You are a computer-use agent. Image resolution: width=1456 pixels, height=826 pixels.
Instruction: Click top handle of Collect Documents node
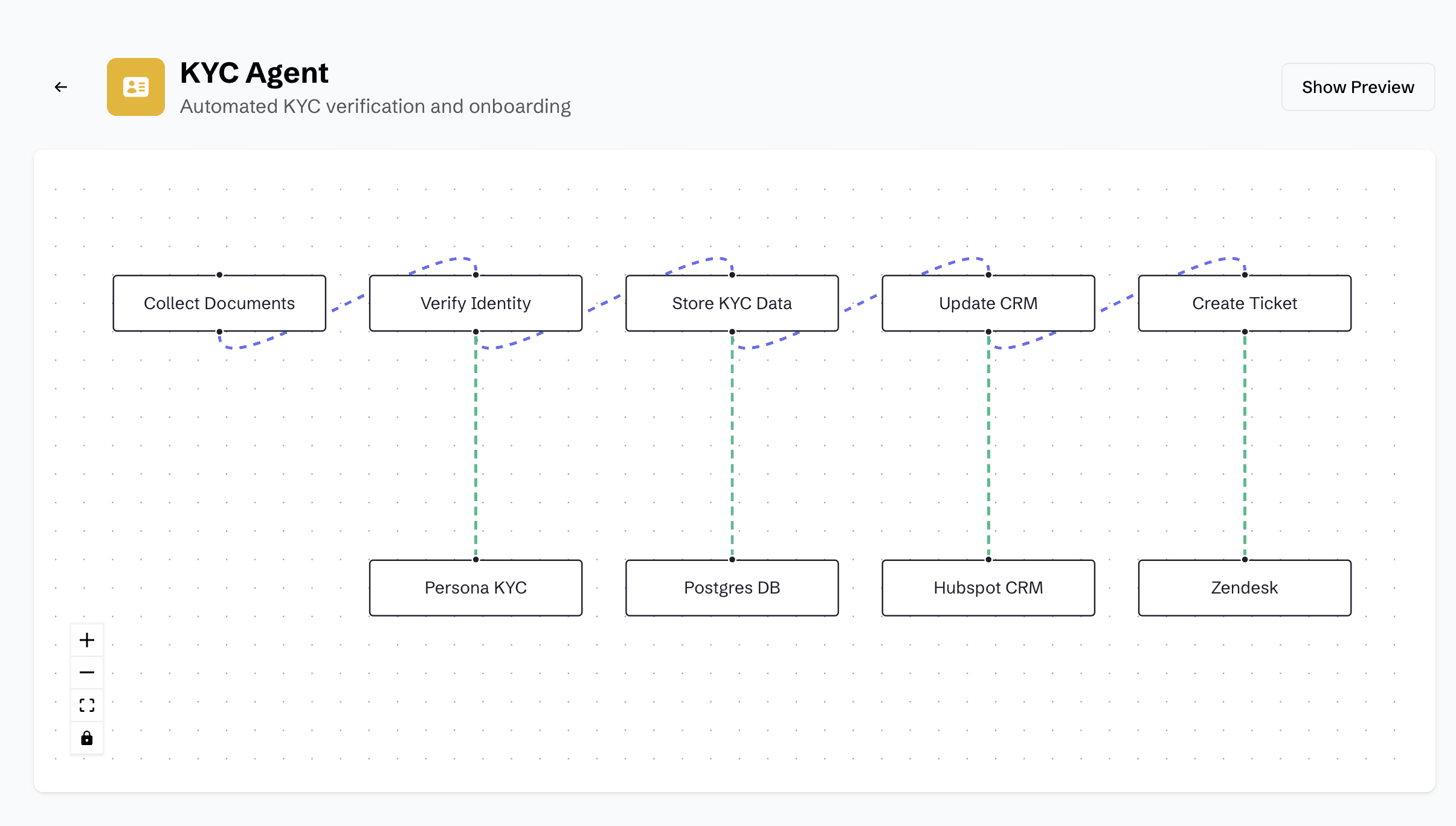point(219,275)
